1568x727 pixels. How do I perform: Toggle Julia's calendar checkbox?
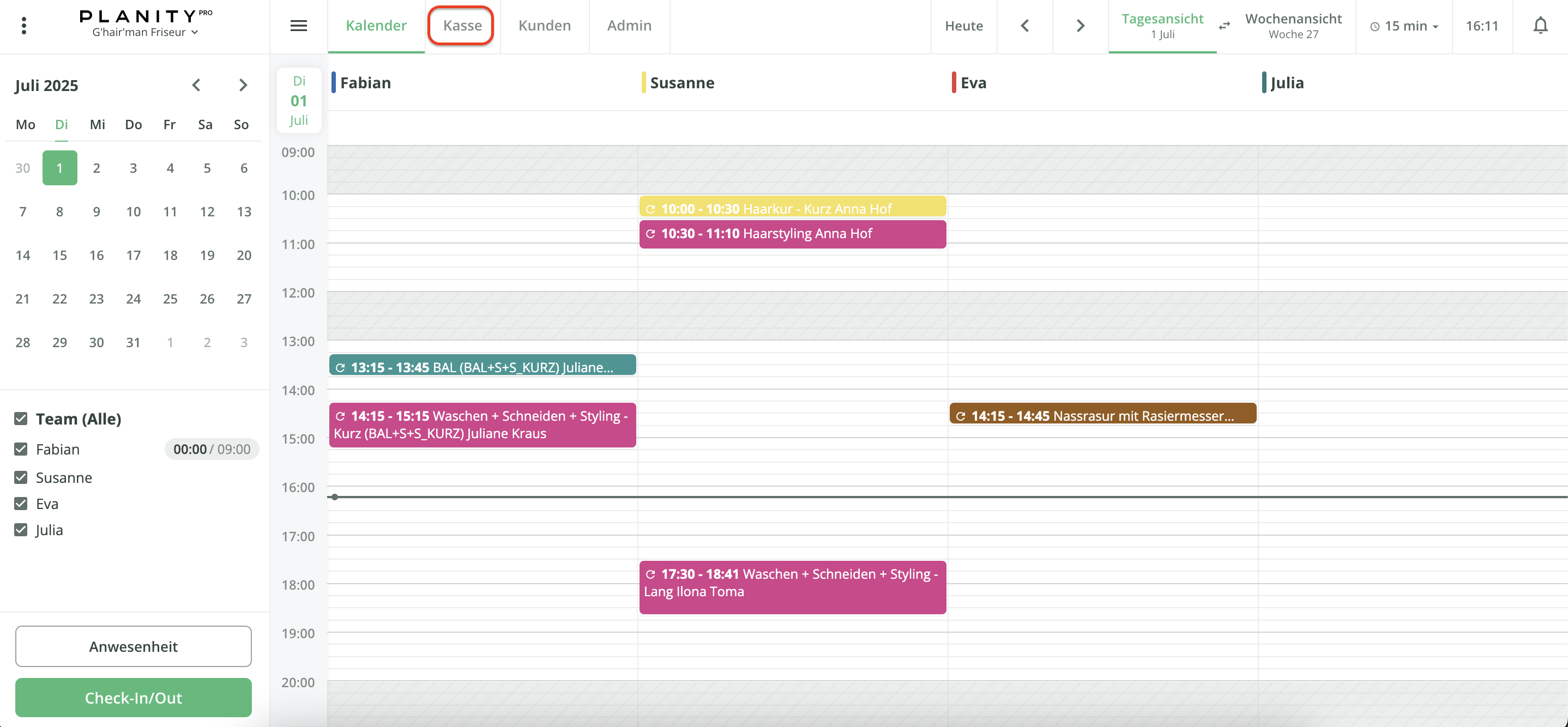[x=21, y=530]
